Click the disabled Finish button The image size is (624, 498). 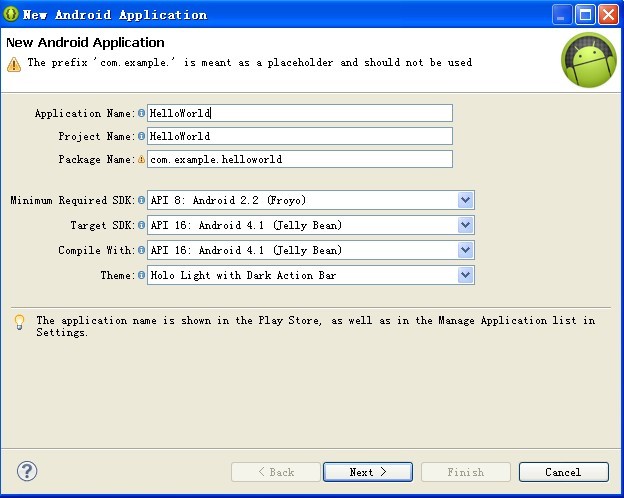(x=466, y=472)
